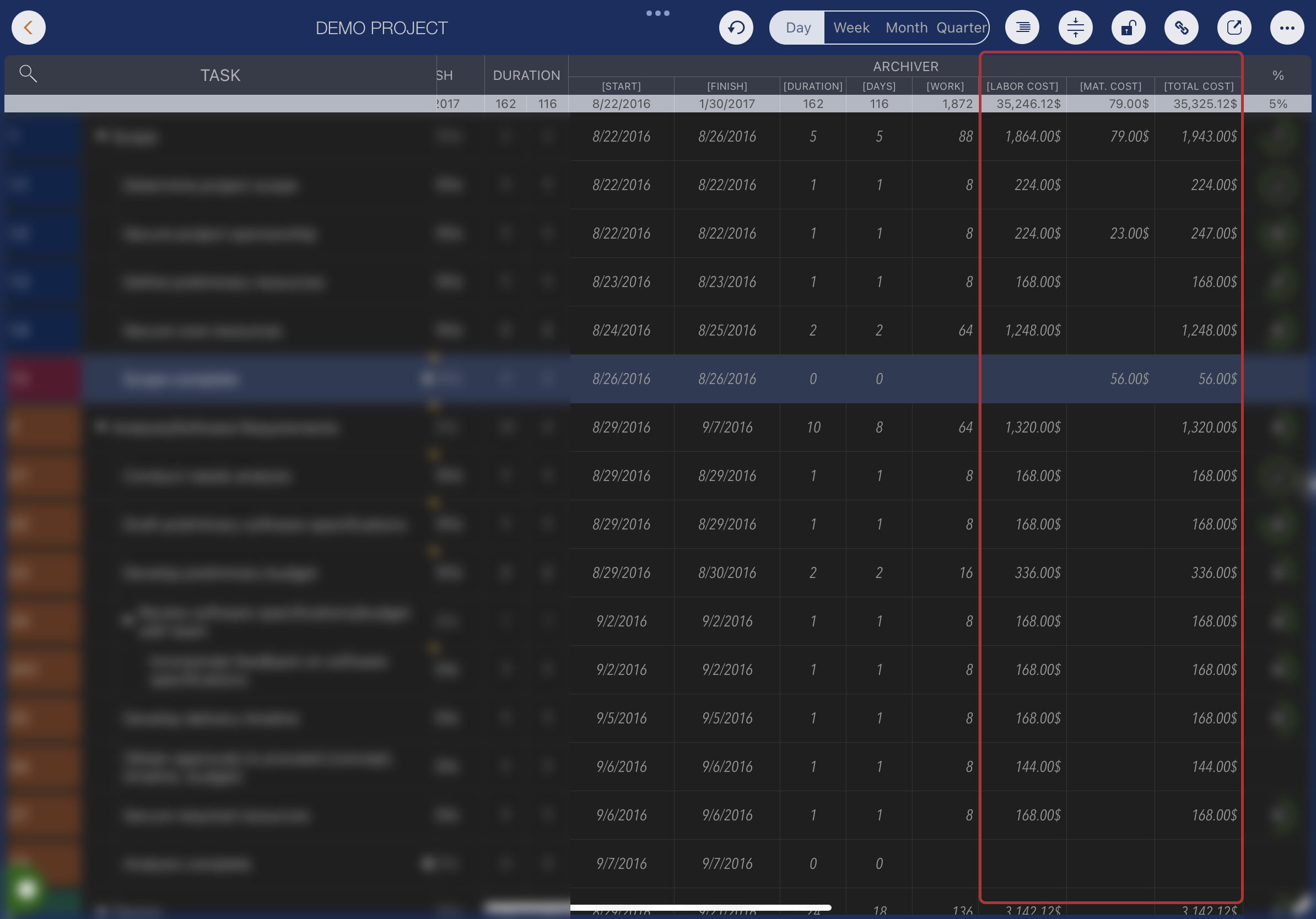Click the chain link dependencies icon
The width and height of the screenshot is (1316, 919).
click(1182, 28)
